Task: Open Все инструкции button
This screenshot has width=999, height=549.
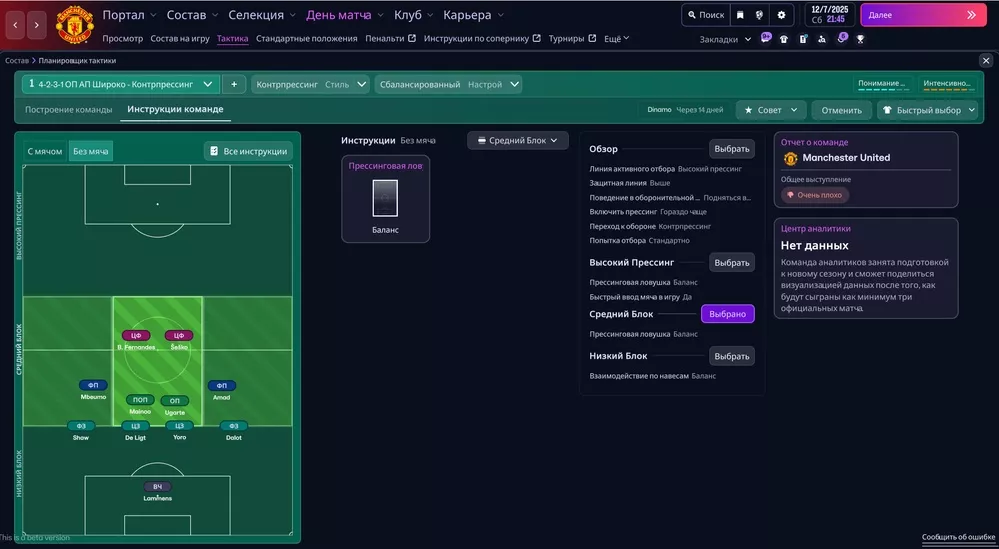Action: coord(248,151)
